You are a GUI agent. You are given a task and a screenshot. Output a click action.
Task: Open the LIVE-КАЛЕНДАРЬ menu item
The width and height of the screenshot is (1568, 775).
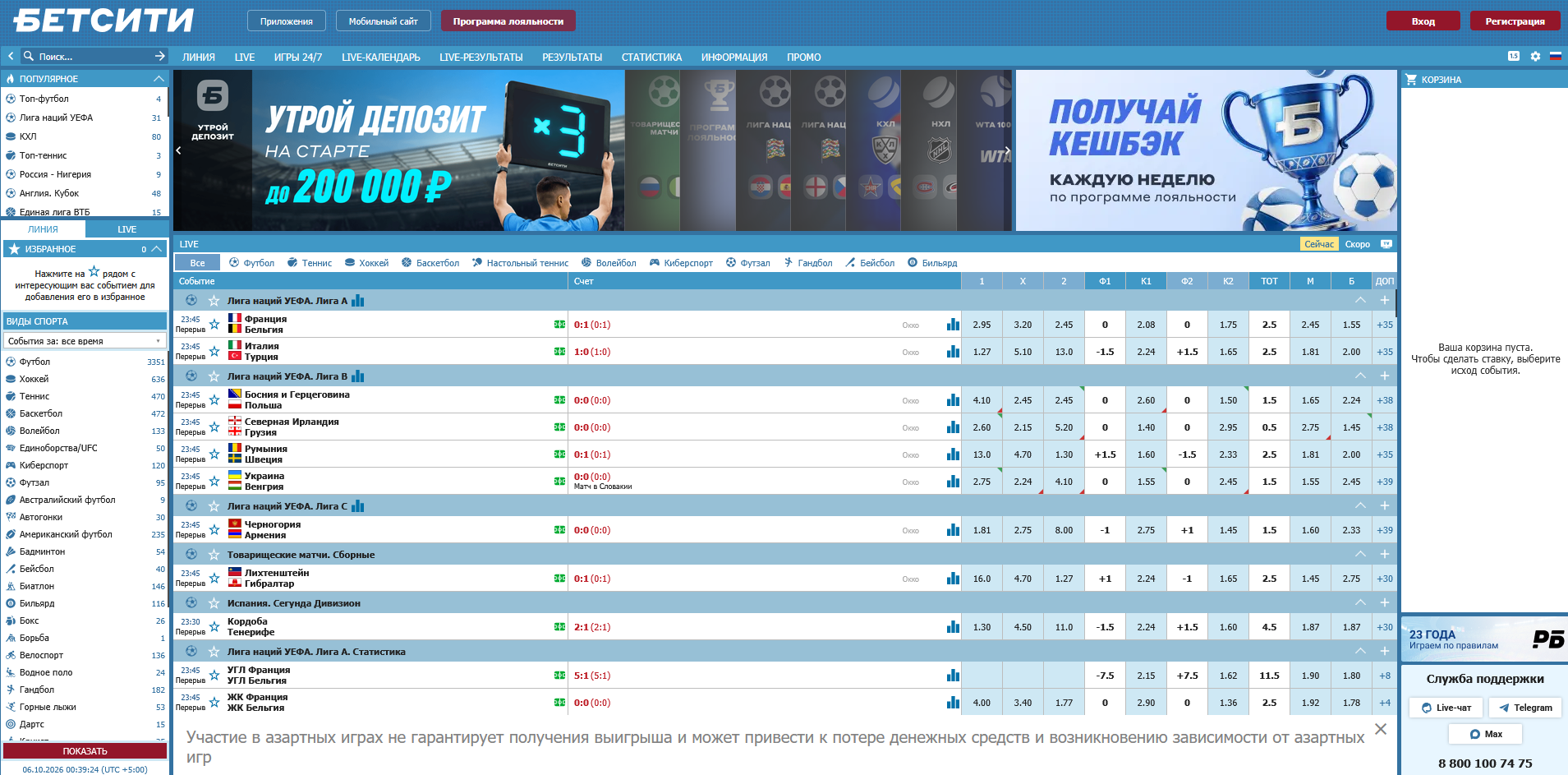click(381, 58)
